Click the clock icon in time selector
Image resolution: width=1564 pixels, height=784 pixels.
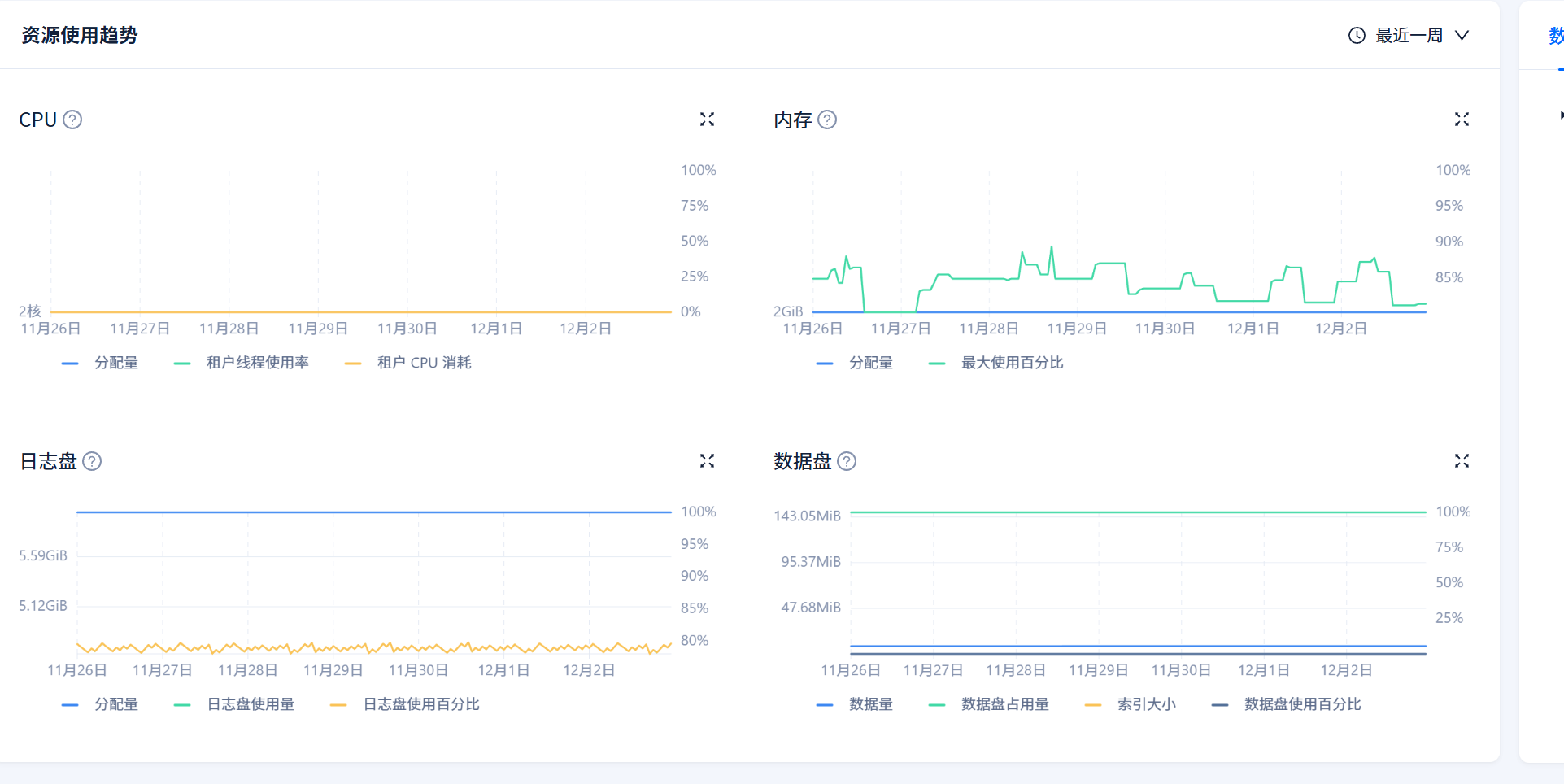click(1357, 36)
